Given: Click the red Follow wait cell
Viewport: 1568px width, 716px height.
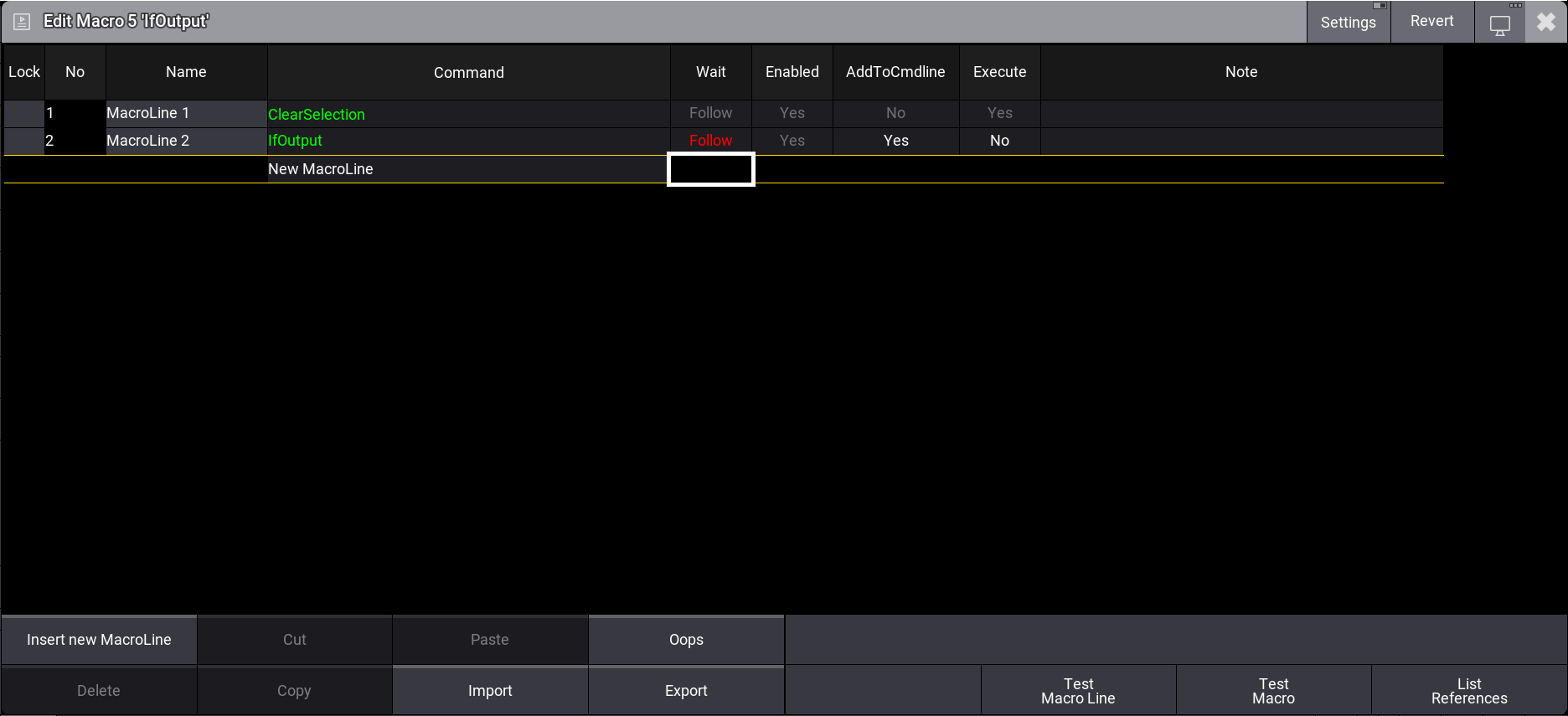Looking at the screenshot, I should [x=710, y=141].
